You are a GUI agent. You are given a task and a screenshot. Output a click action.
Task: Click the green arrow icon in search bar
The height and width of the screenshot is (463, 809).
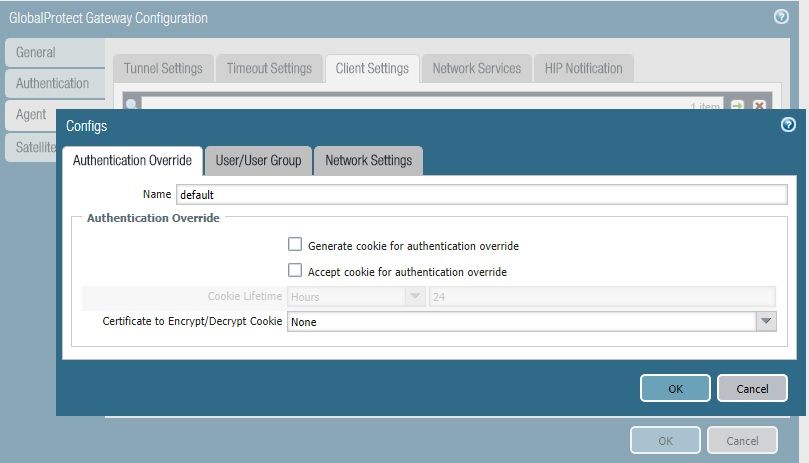click(737, 105)
